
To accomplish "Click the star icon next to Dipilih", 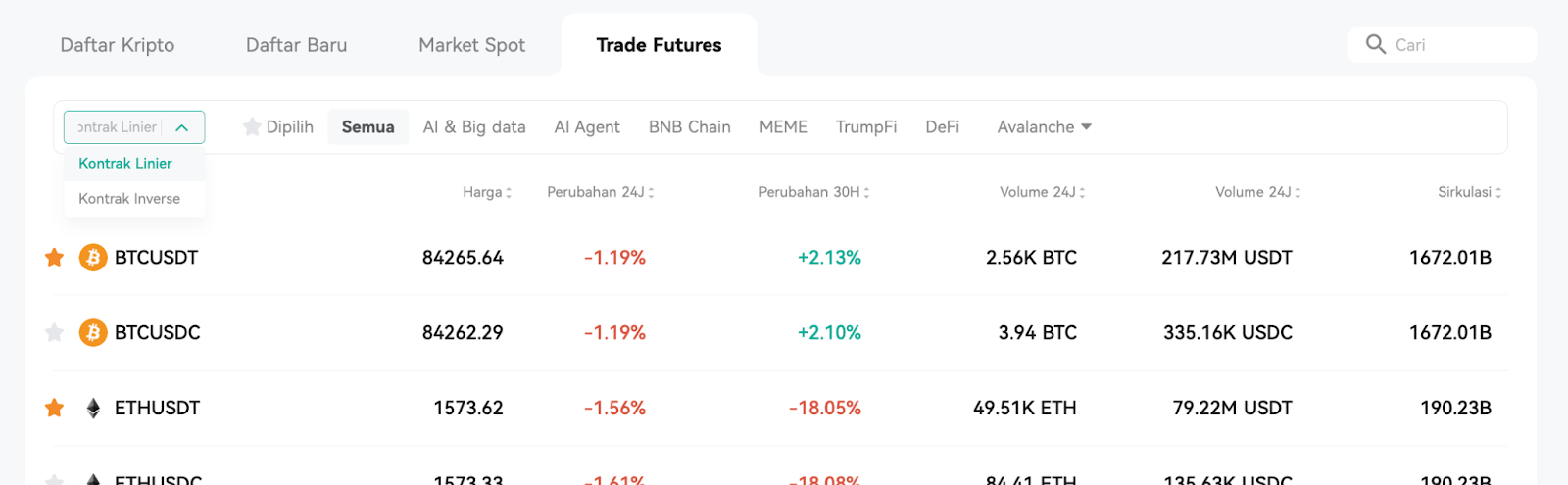I will coord(252,126).
